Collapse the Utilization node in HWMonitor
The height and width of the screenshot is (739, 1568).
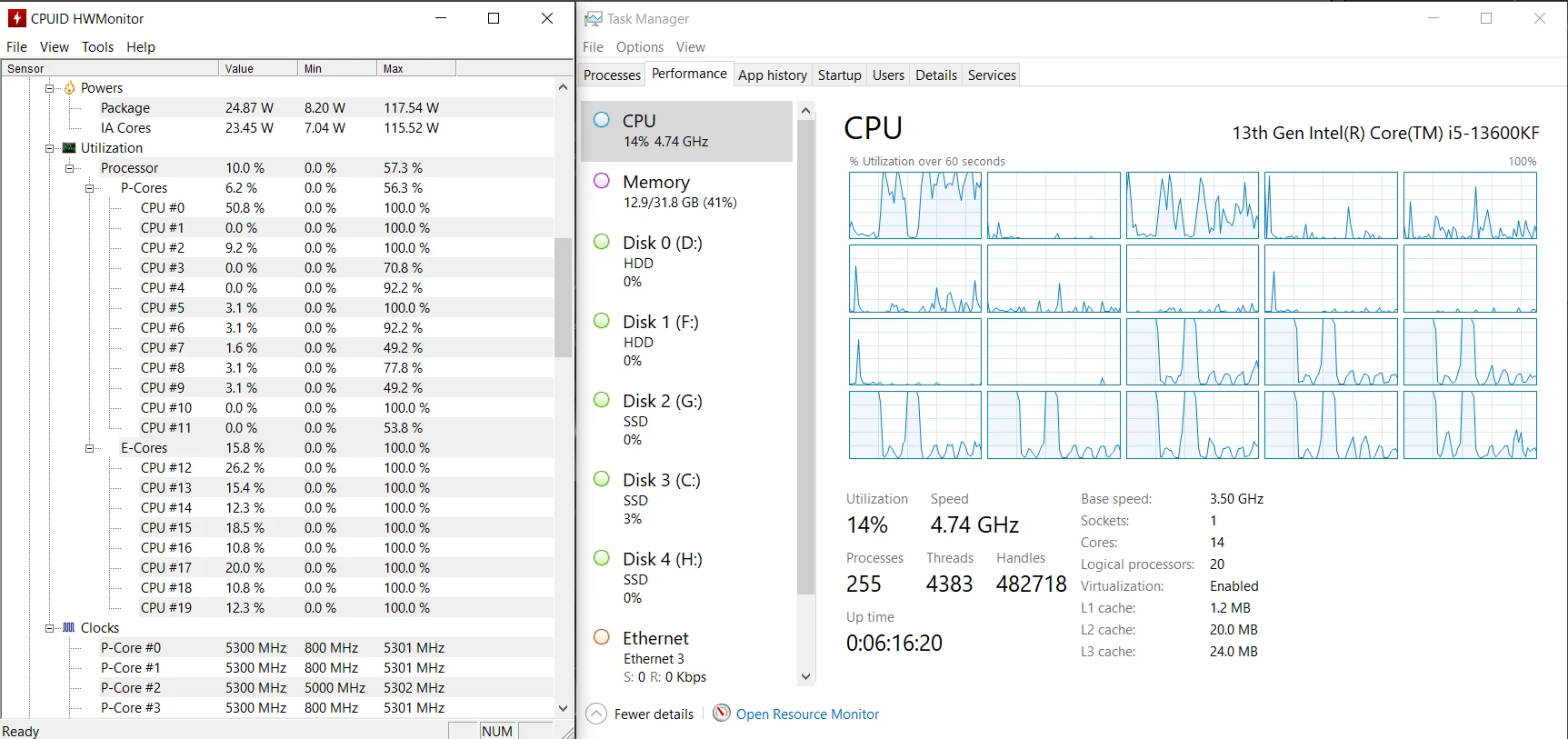pos(50,148)
